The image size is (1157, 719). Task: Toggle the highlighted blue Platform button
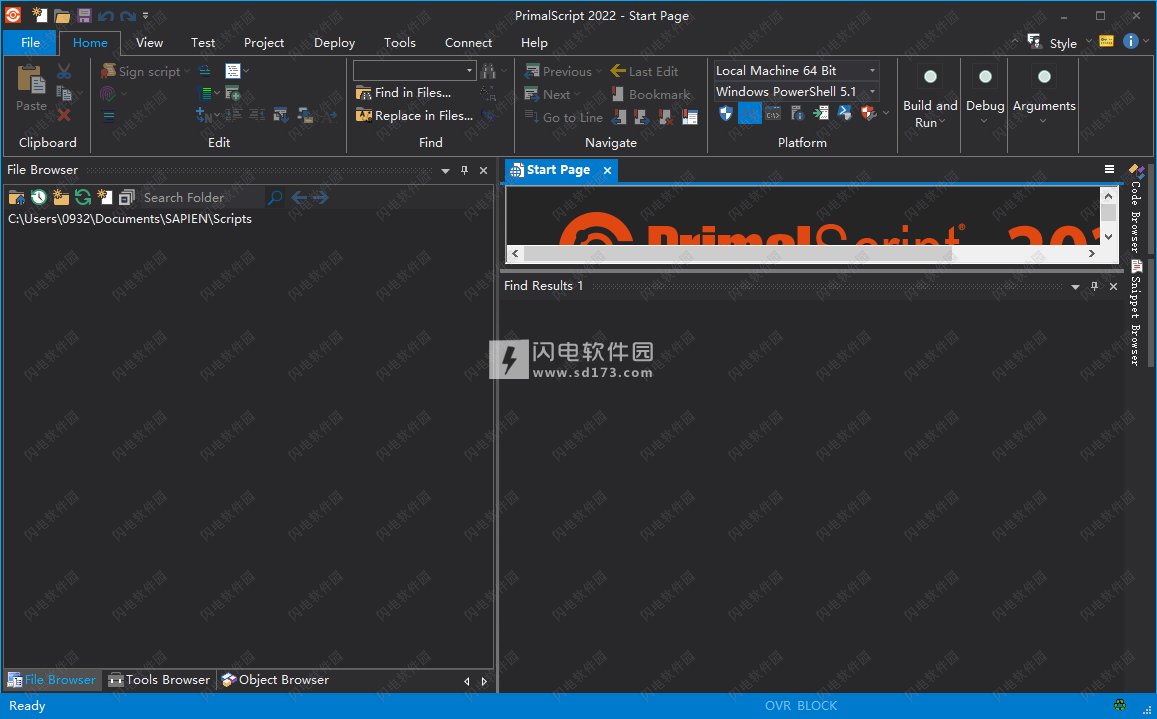pos(750,113)
